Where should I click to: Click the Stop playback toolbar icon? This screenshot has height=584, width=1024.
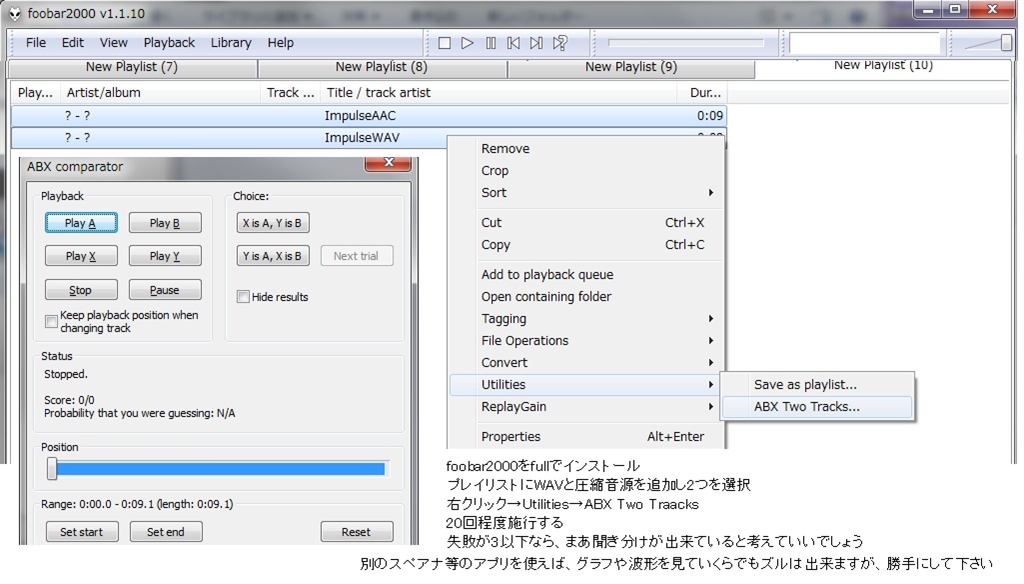click(x=445, y=43)
